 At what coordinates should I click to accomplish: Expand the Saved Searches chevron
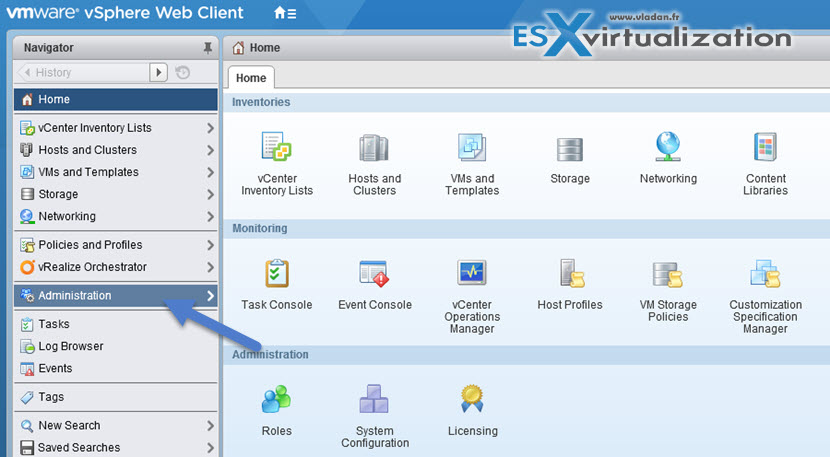[210, 448]
